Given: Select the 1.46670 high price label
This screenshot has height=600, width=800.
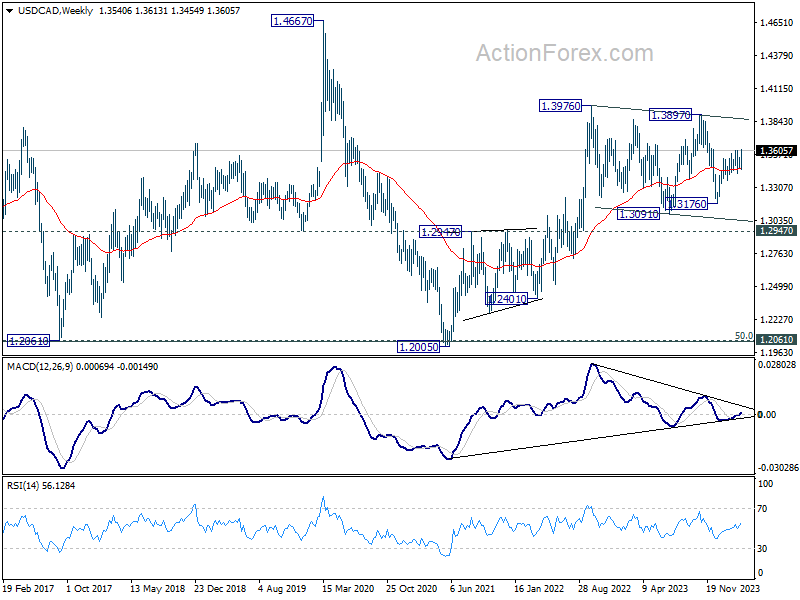Looking at the screenshot, I should point(292,21).
